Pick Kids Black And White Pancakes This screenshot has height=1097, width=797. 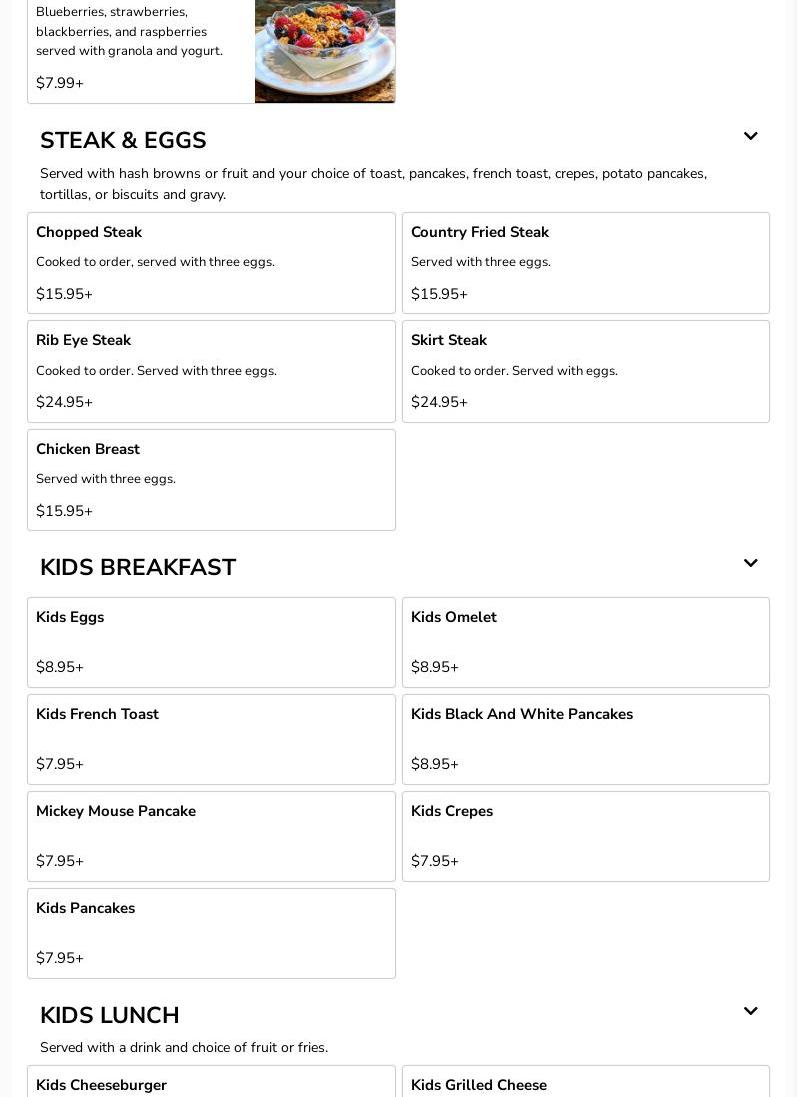click(585, 739)
